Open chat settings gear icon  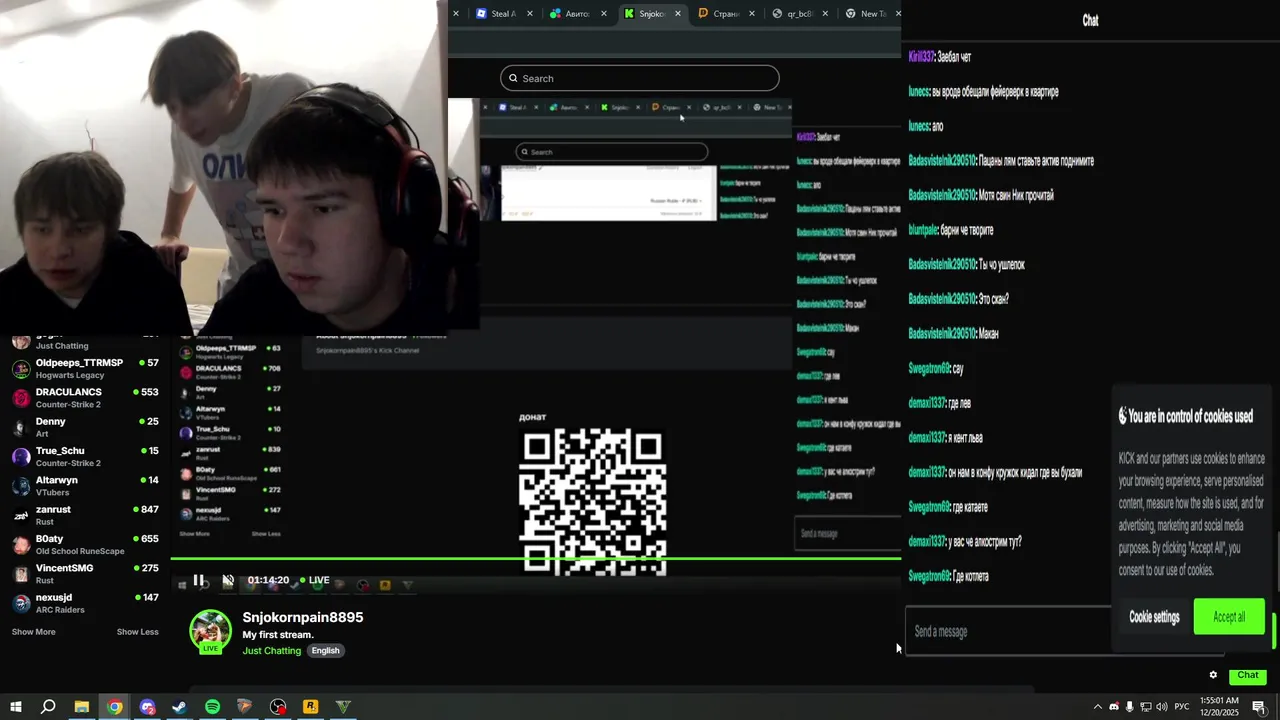coord(1213,675)
